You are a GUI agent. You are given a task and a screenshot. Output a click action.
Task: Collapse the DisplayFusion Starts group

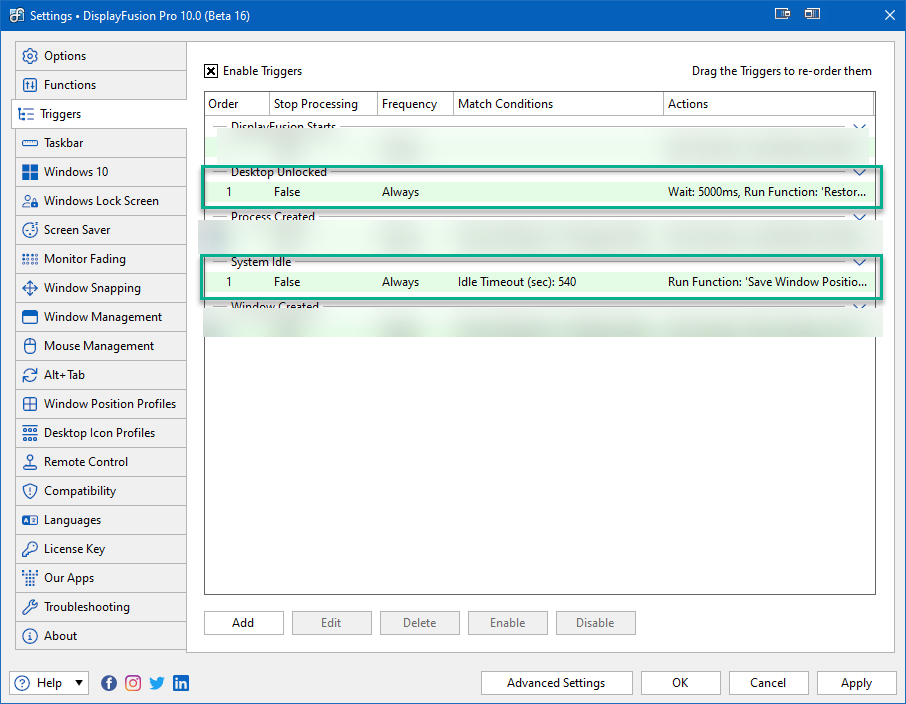tap(859, 127)
